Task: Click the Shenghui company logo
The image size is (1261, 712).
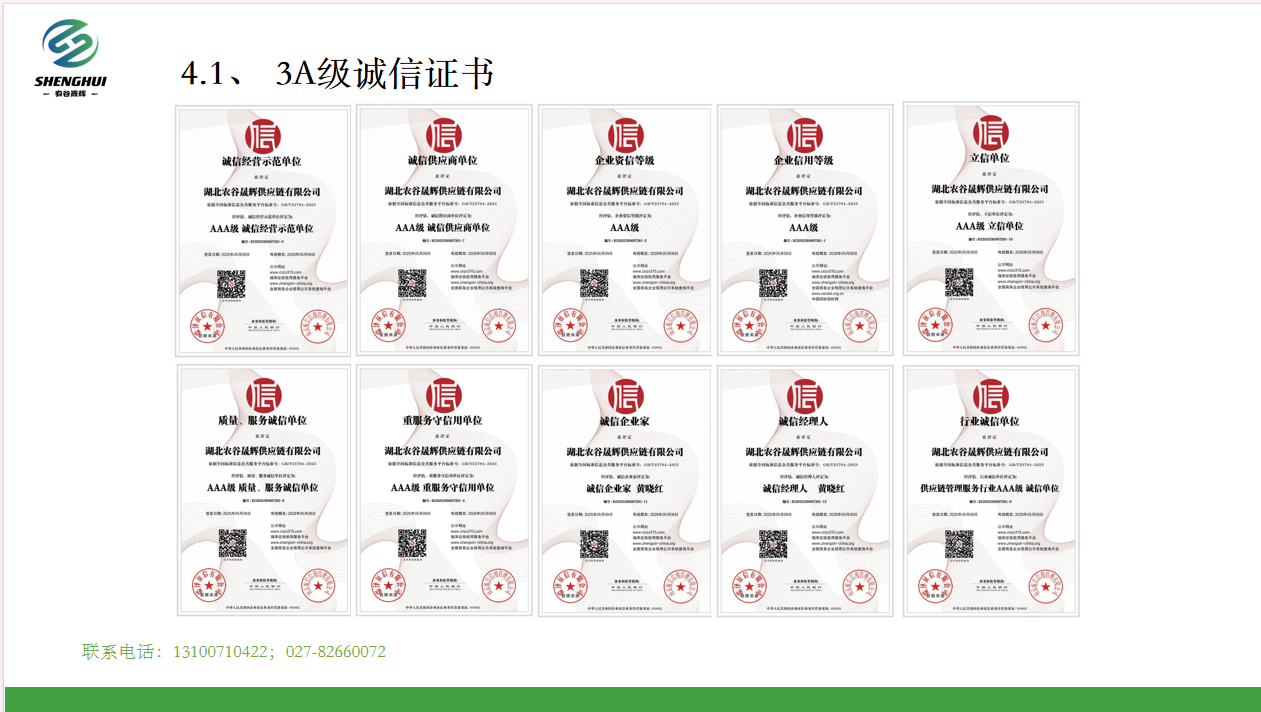Action: click(x=69, y=59)
